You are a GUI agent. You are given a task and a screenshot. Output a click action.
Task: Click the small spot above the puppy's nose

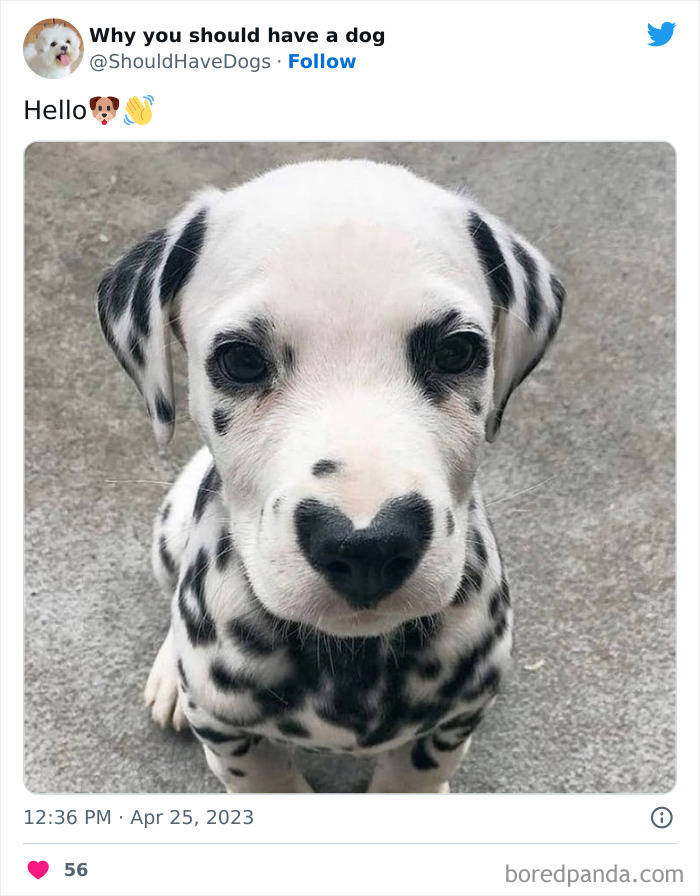pos(325,467)
